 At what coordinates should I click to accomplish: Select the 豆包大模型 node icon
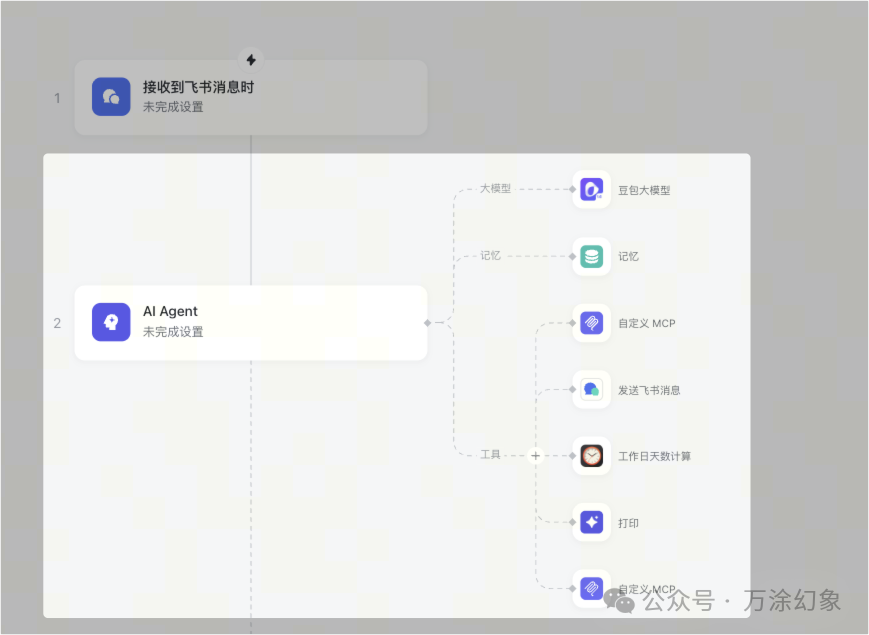(591, 189)
